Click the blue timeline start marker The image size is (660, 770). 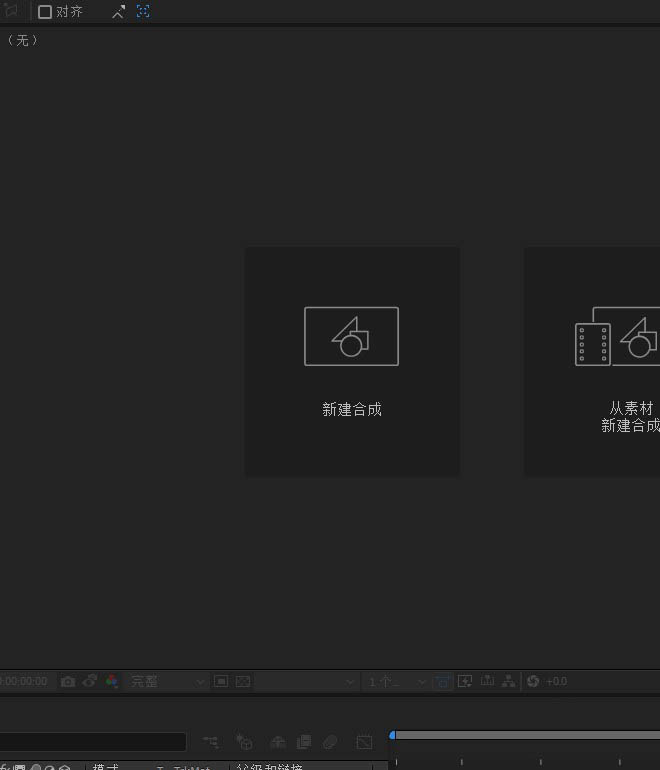click(x=392, y=735)
